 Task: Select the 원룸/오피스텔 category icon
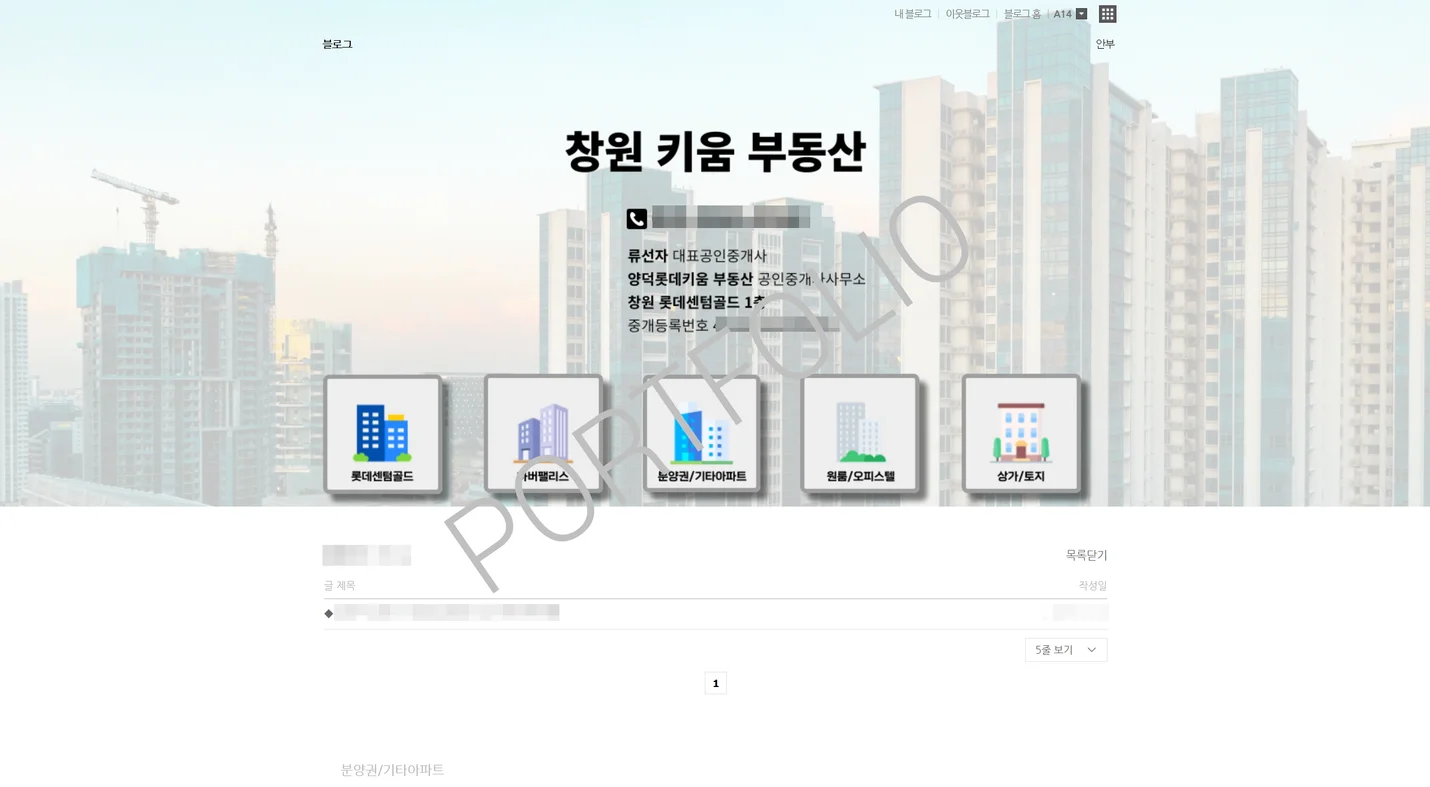pyautogui.click(x=860, y=433)
